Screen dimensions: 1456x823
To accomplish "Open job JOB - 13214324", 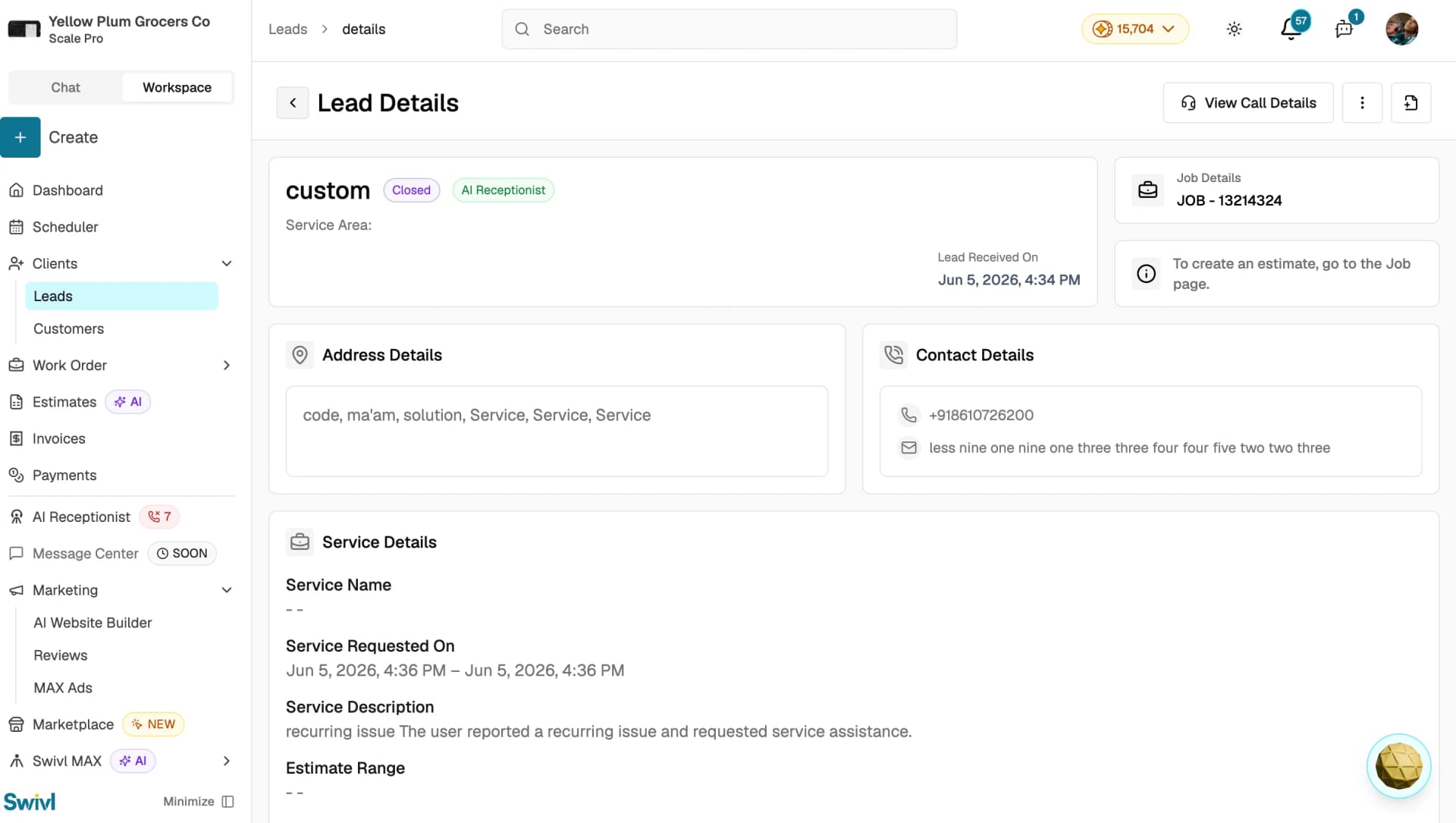I will coord(1228,200).
